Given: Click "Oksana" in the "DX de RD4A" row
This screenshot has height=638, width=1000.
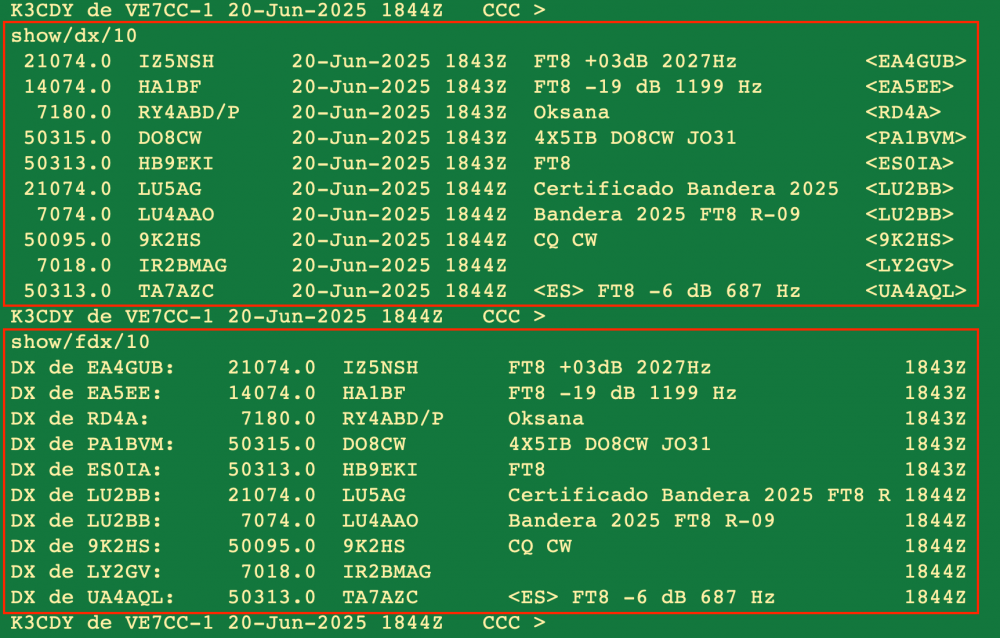Looking at the screenshot, I should [x=546, y=419].
